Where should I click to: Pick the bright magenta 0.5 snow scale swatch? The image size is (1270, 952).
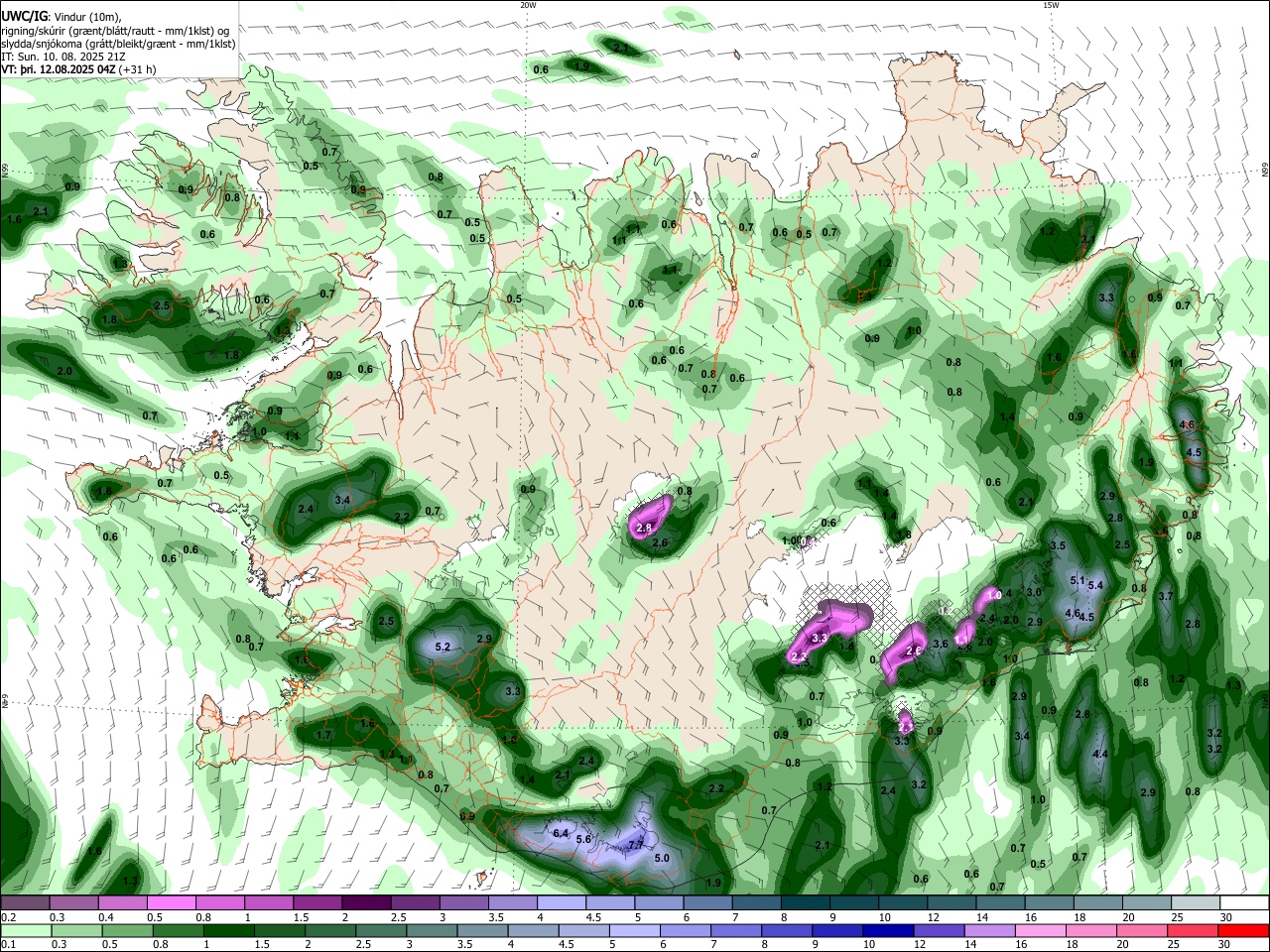point(171,902)
